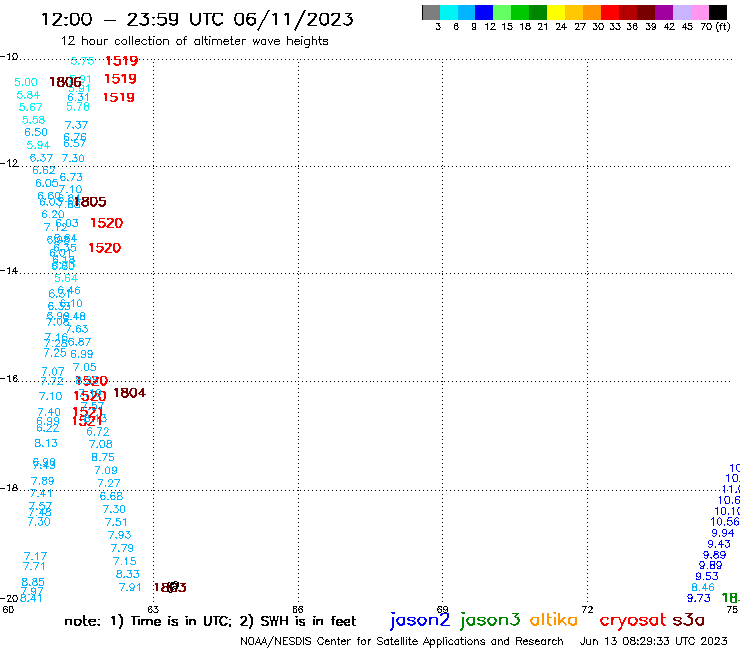Click the -12 latitude axis label
The width and height of the screenshot is (740, 650).
coord(9,163)
